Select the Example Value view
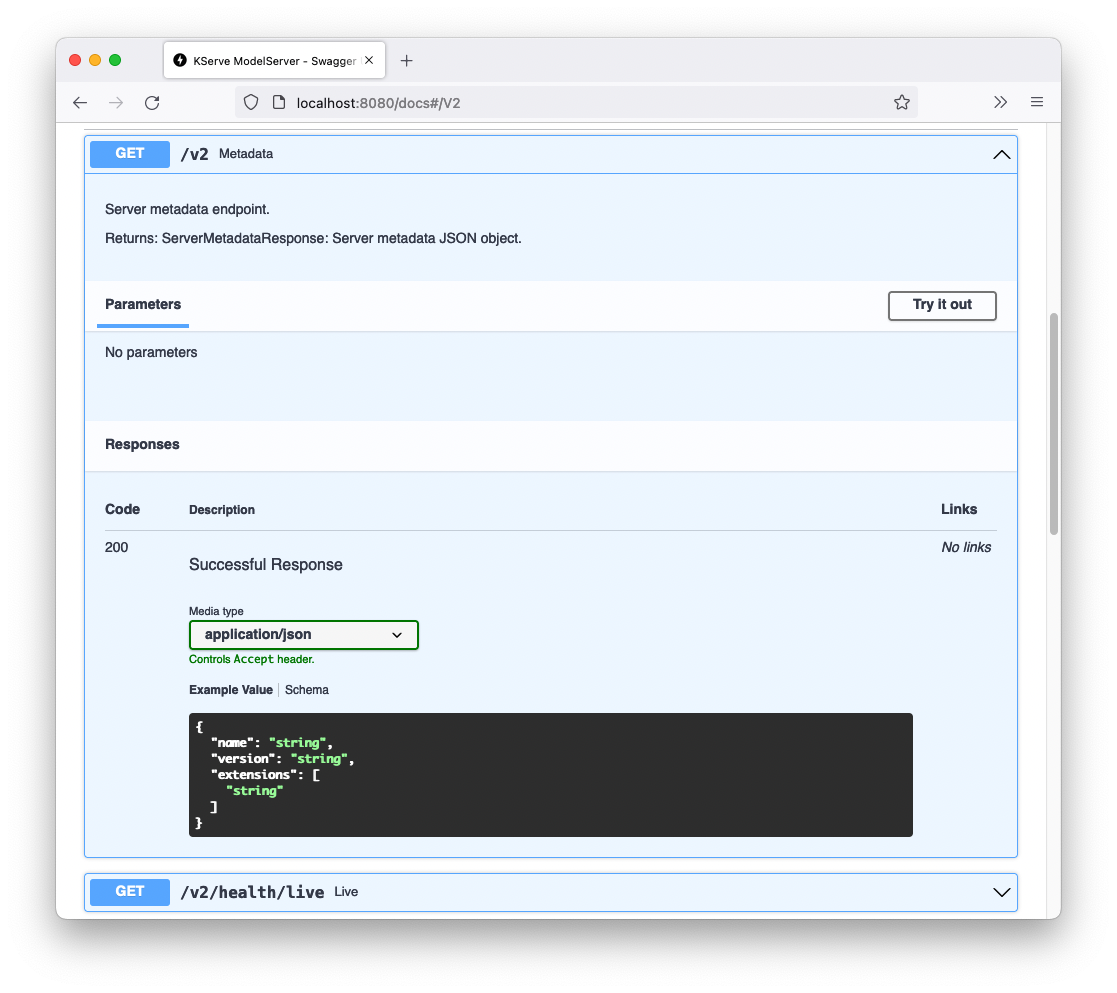The width and height of the screenshot is (1117, 993). [x=230, y=689]
